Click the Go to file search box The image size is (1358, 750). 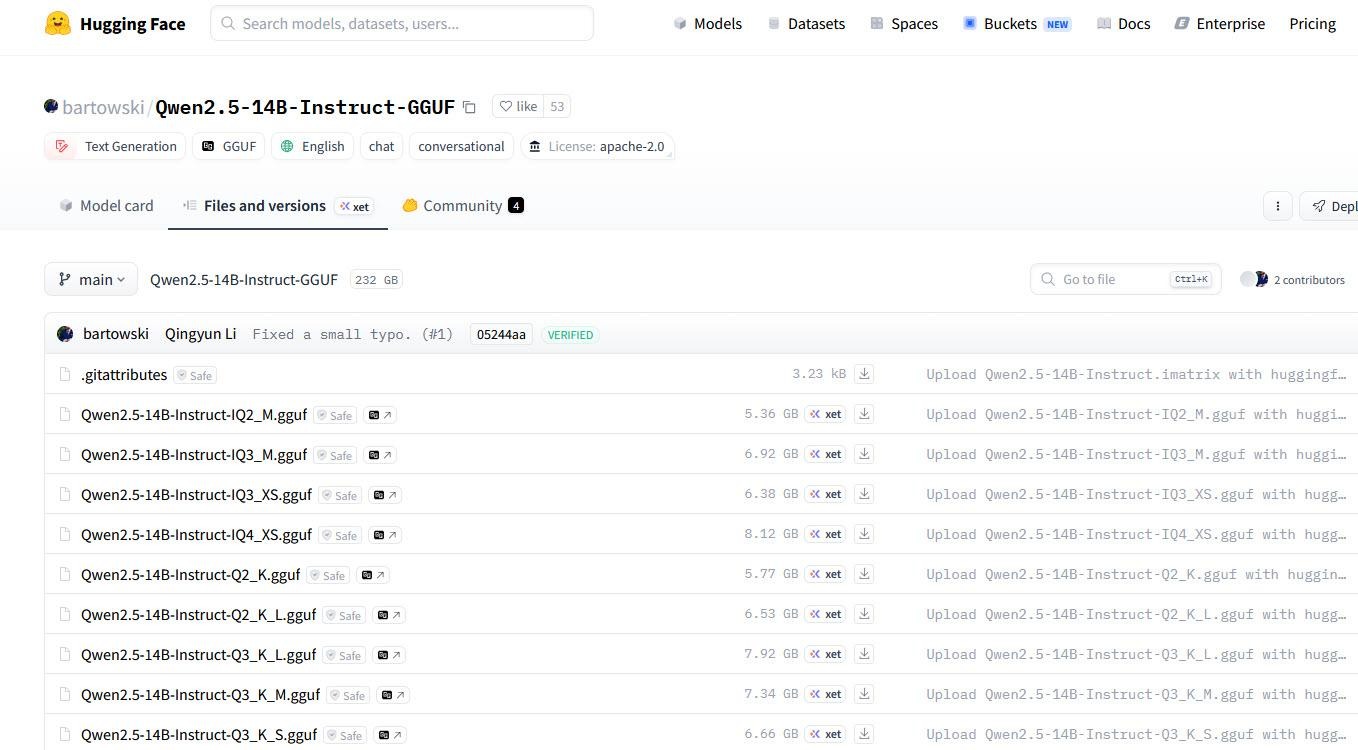pyautogui.click(x=1125, y=280)
